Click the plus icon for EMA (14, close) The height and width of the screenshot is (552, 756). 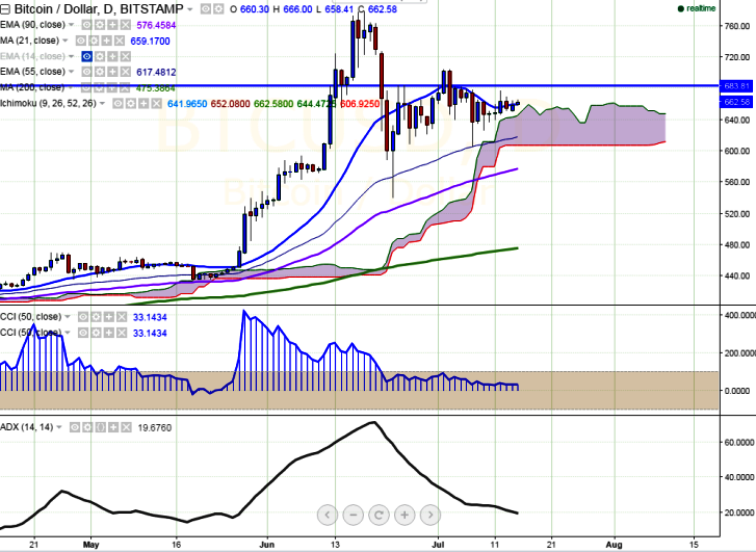pyautogui.click(x=112, y=57)
